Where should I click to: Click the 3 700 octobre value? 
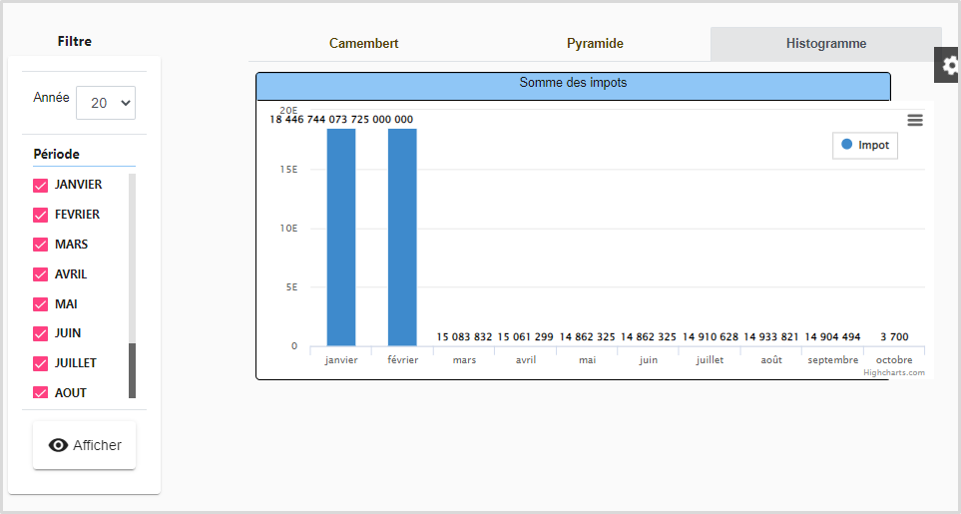point(894,337)
